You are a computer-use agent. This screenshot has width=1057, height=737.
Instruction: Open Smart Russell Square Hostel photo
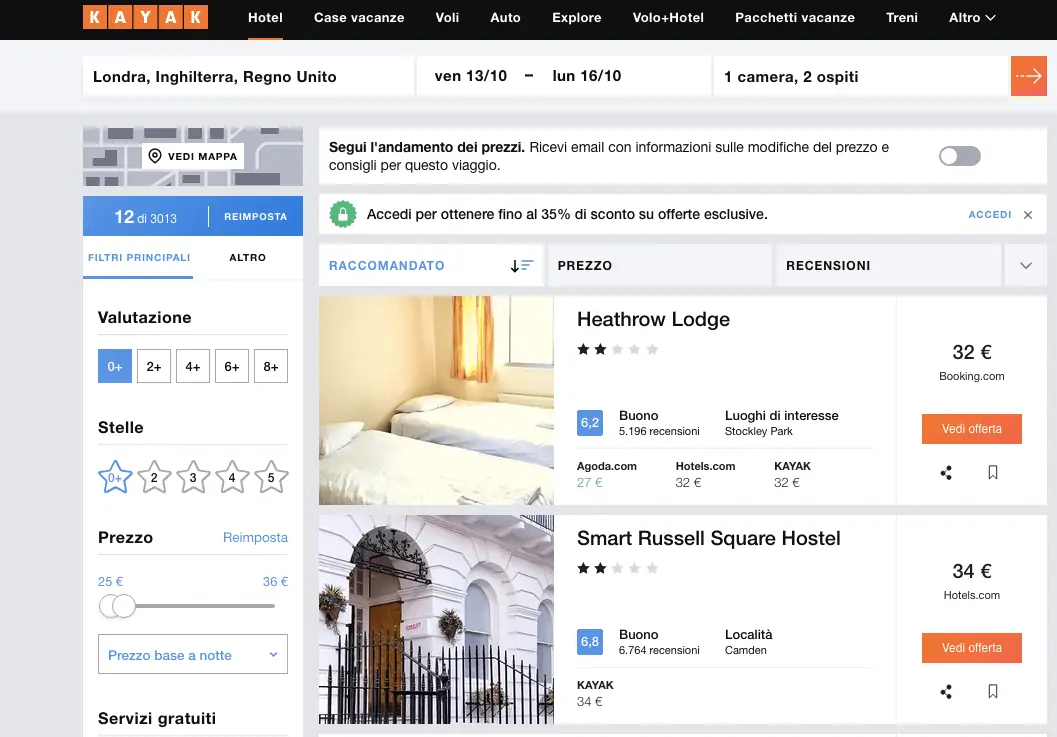[436, 620]
